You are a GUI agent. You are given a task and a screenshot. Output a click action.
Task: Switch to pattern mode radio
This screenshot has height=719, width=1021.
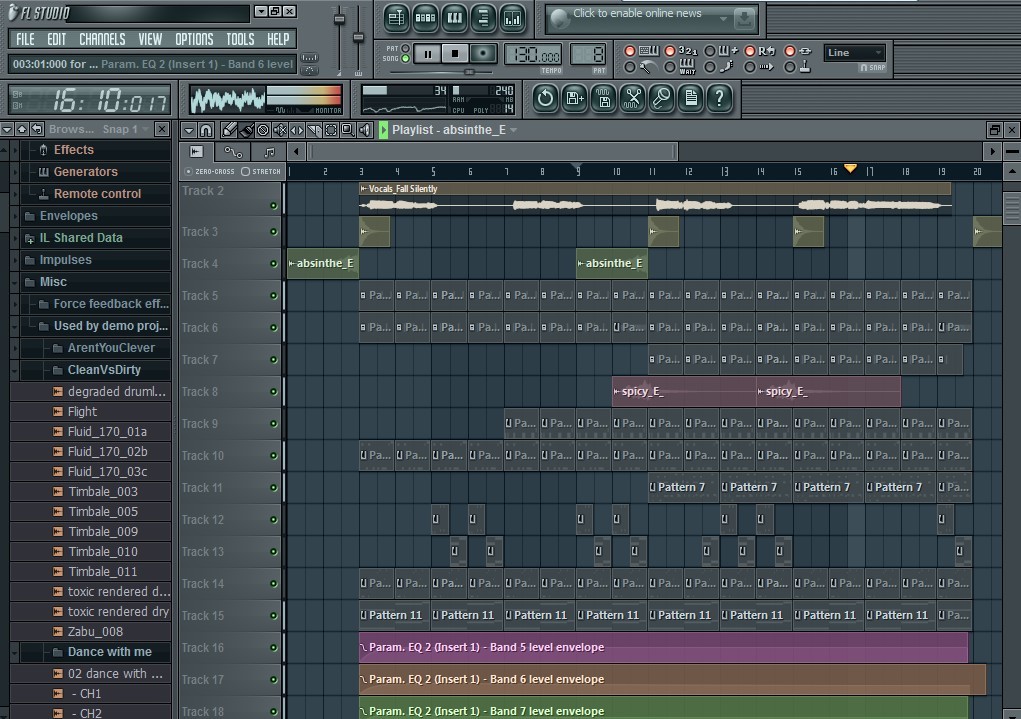[406, 49]
